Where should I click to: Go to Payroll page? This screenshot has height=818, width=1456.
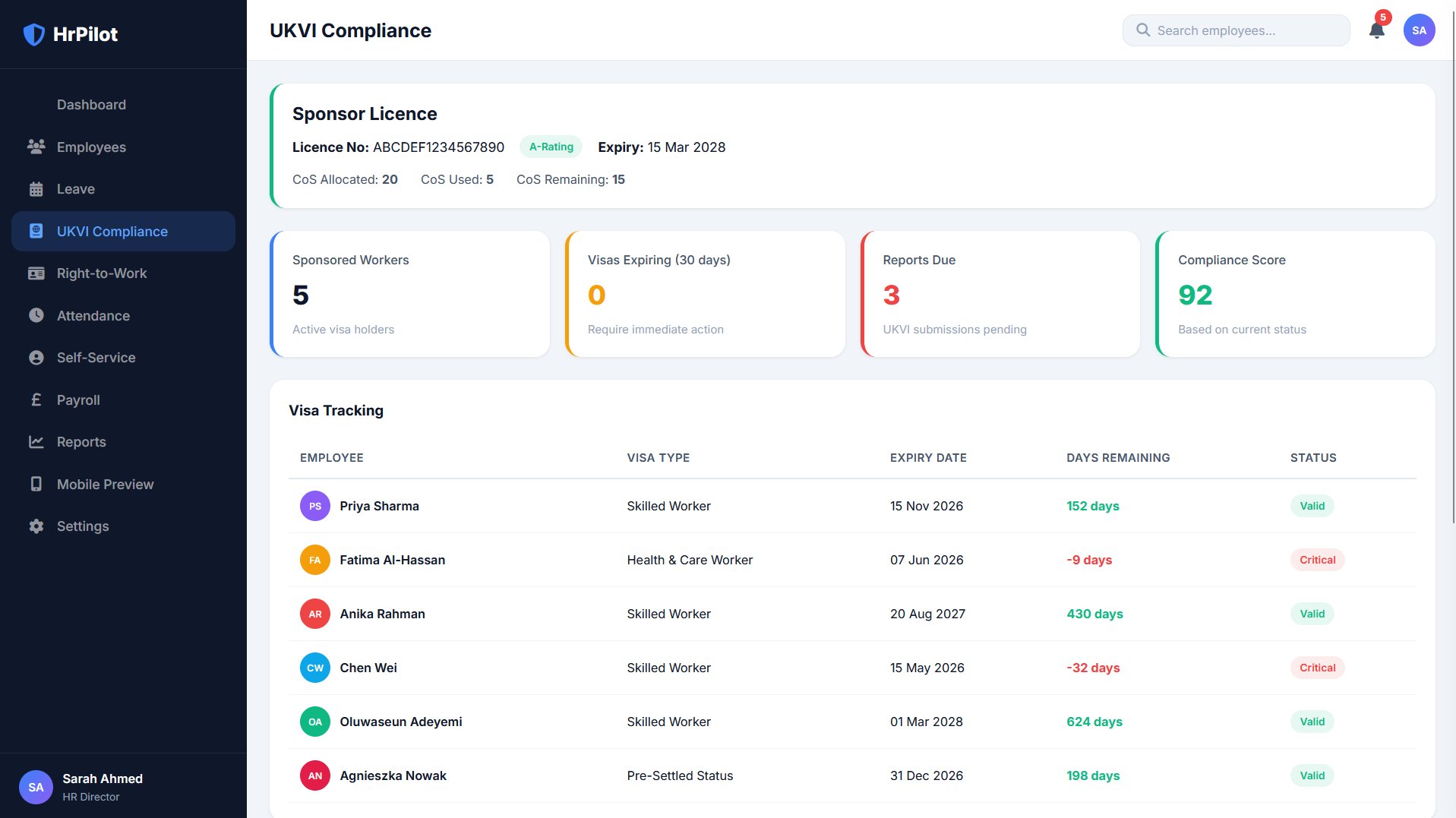(x=123, y=400)
